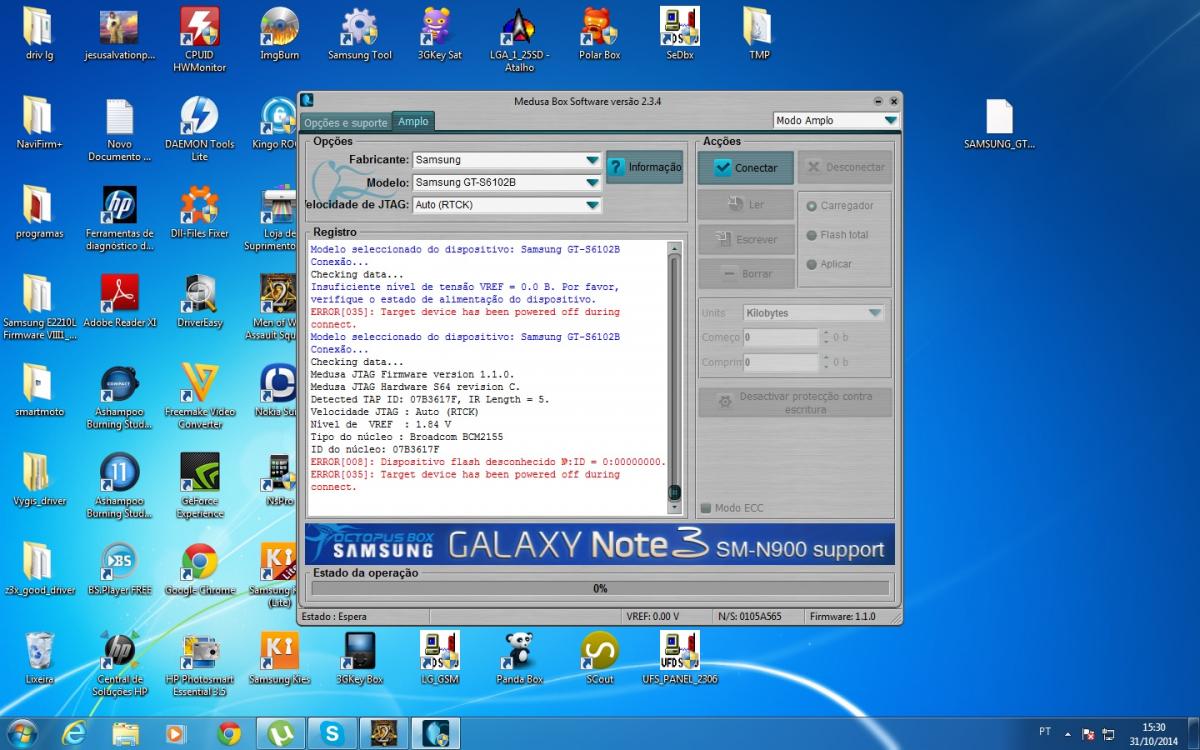This screenshot has height=750, width=1200.
Task: Click the Começo spinner arrows
Action: pos(825,337)
